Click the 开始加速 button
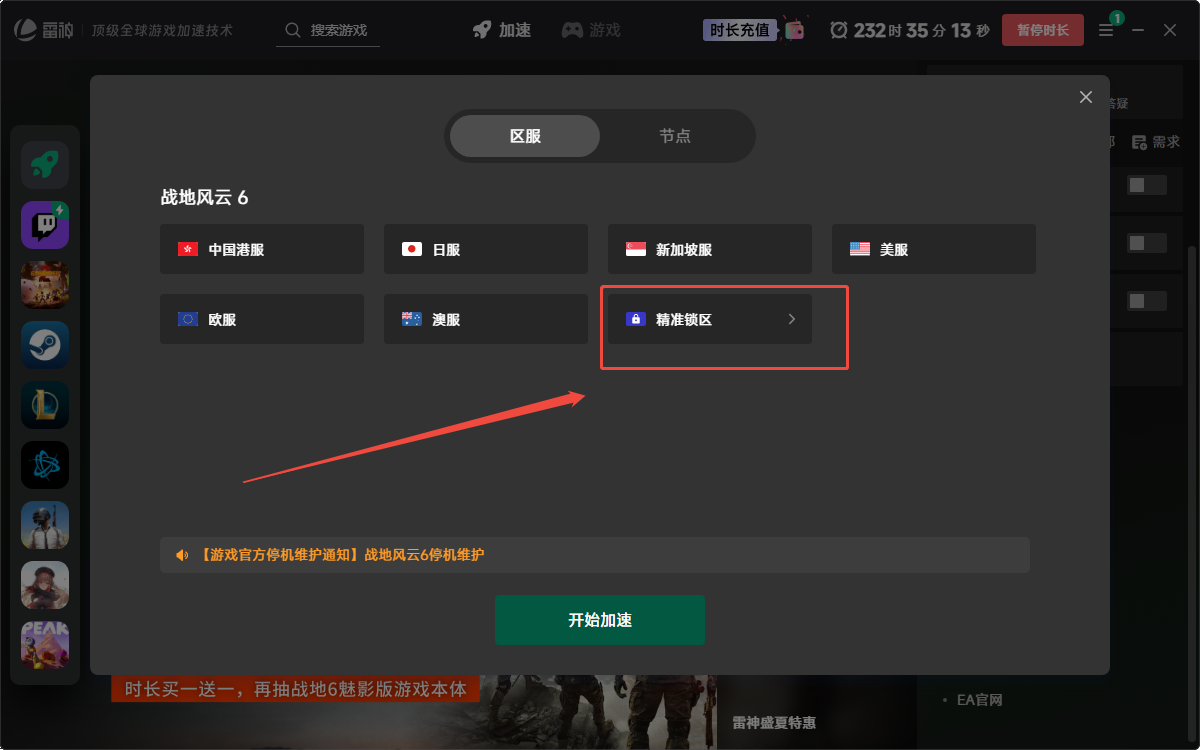The height and width of the screenshot is (750, 1200). [599, 620]
